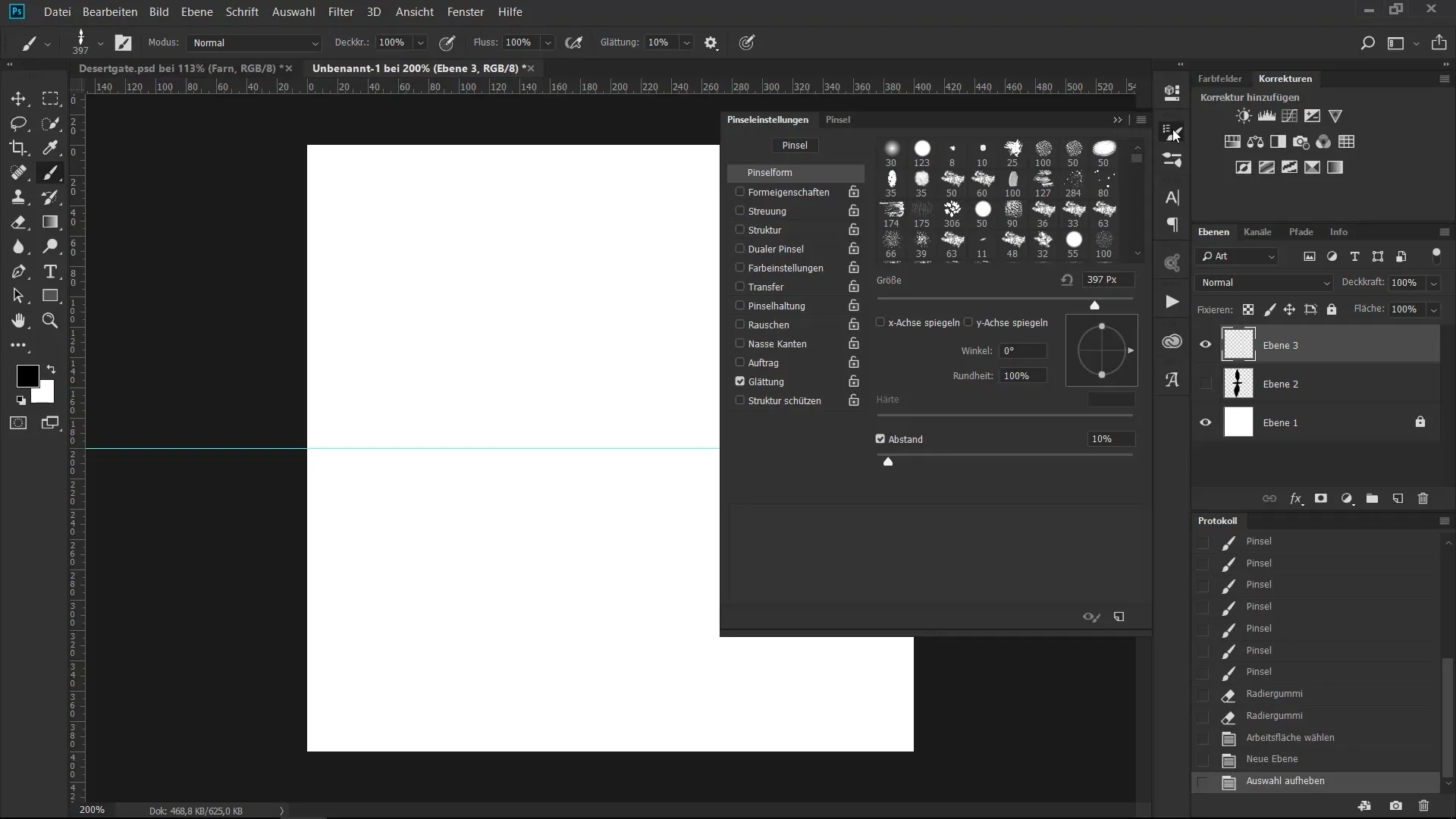The height and width of the screenshot is (819, 1456).
Task: Hide the Ebene 3 layer
Action: click(x=1205, y=345)
